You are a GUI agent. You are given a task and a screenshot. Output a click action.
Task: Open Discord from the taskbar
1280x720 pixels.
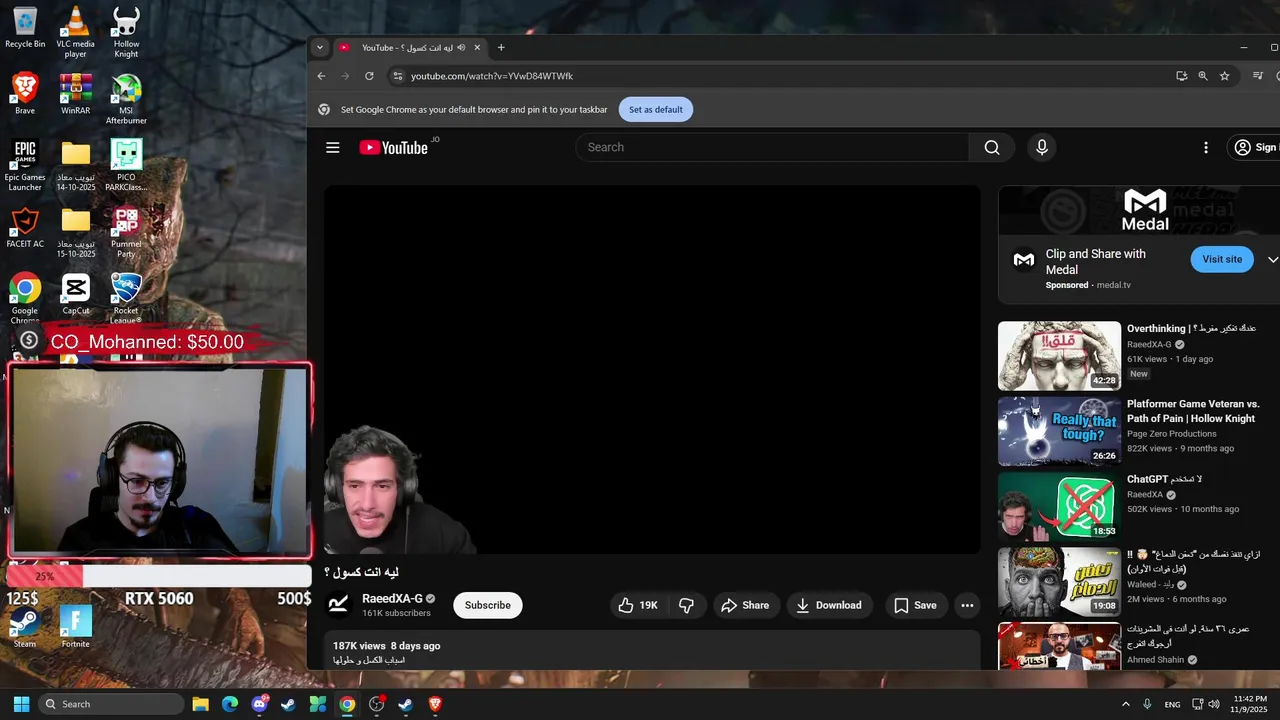tap(259, 704)
